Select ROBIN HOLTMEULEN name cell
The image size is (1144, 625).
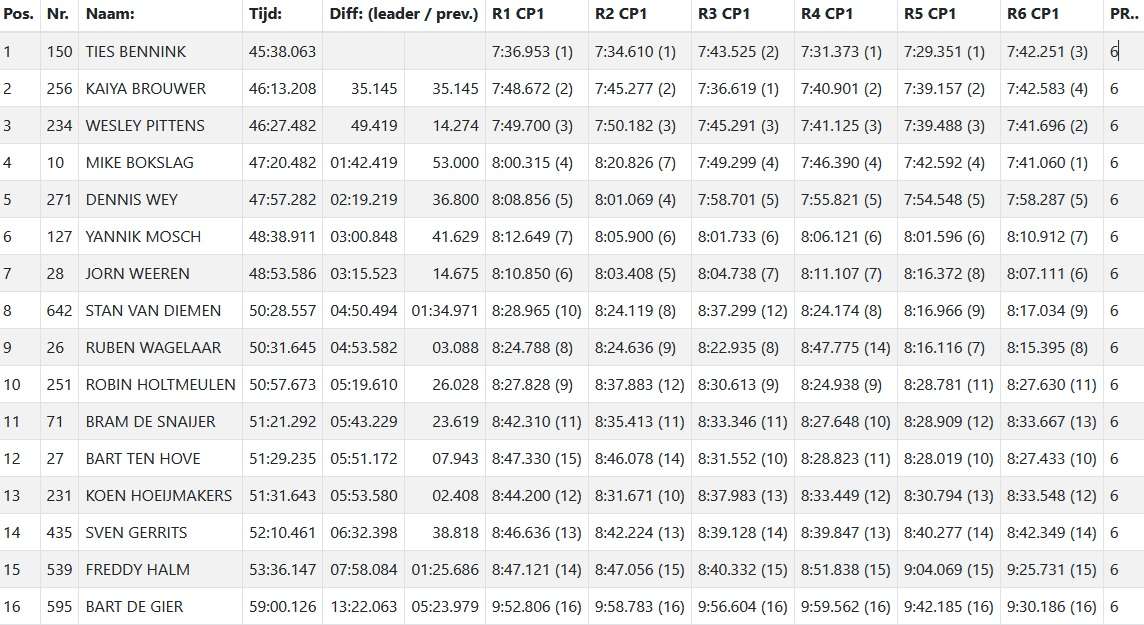tap(160, 384)
